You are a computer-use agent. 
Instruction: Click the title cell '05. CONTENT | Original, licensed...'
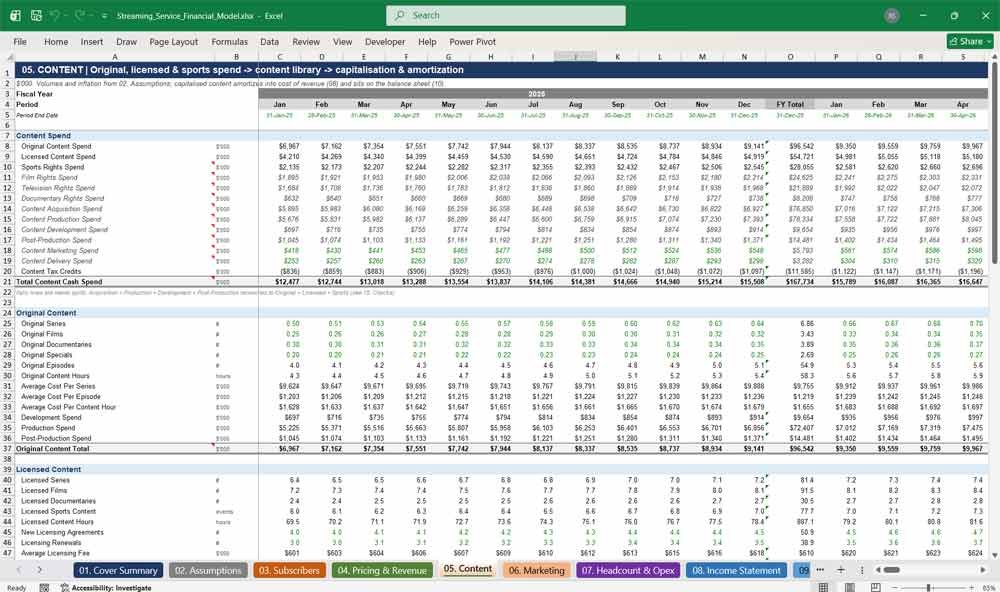coord(242,70)
